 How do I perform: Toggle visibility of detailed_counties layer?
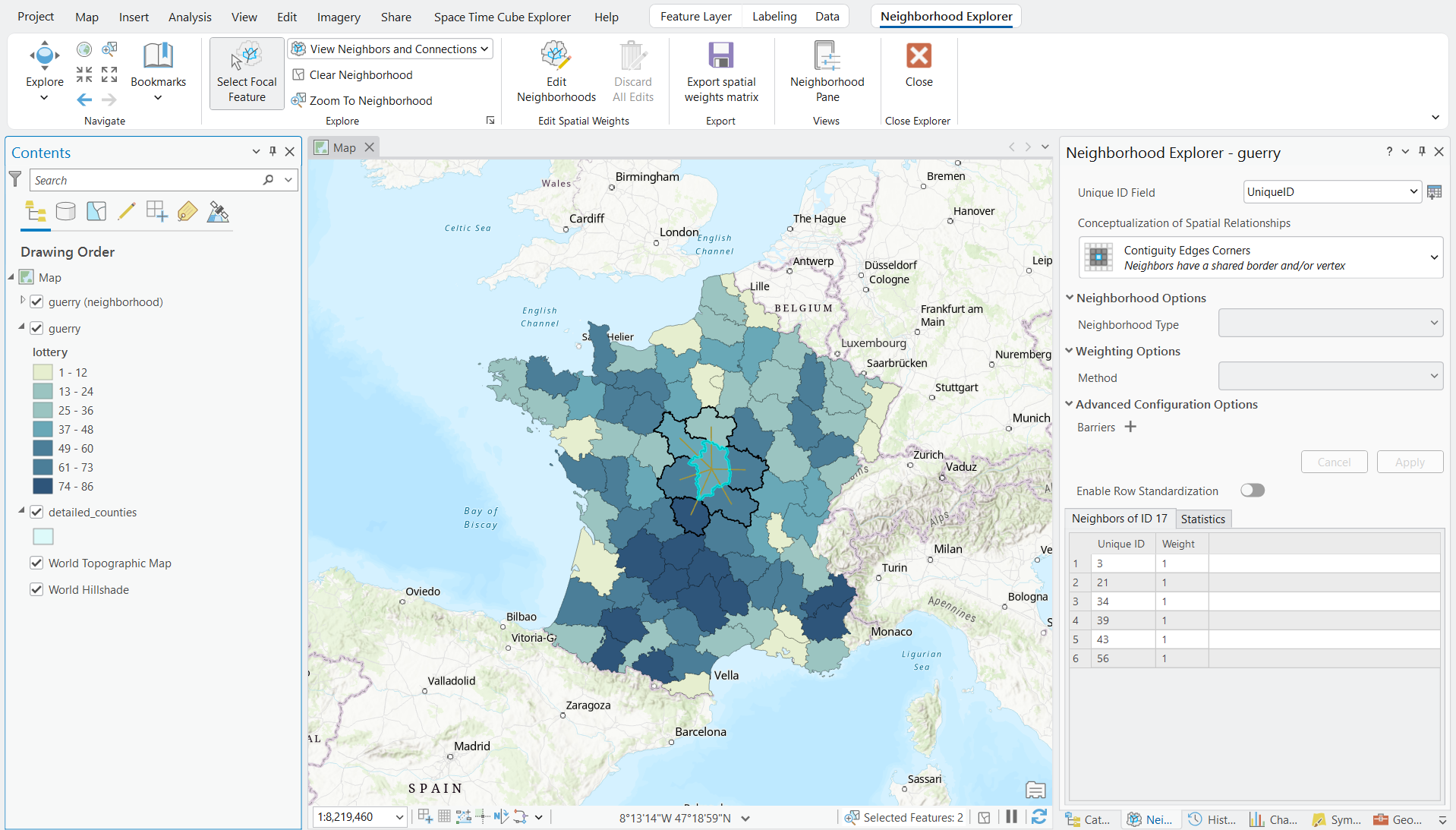pyautogui.click(x=36, y=512)
